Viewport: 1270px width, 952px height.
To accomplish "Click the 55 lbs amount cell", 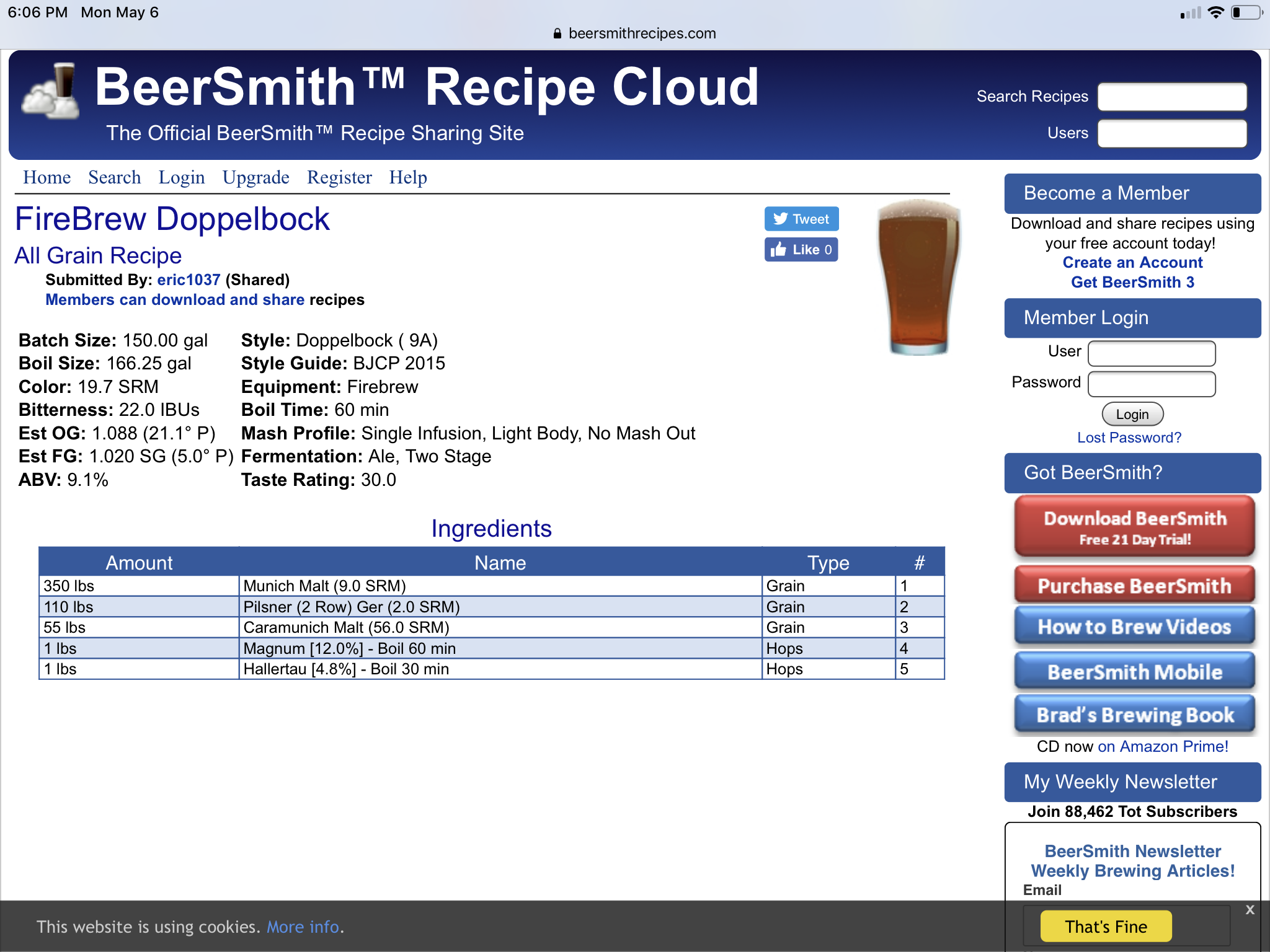I will click(x=139, y=627).
